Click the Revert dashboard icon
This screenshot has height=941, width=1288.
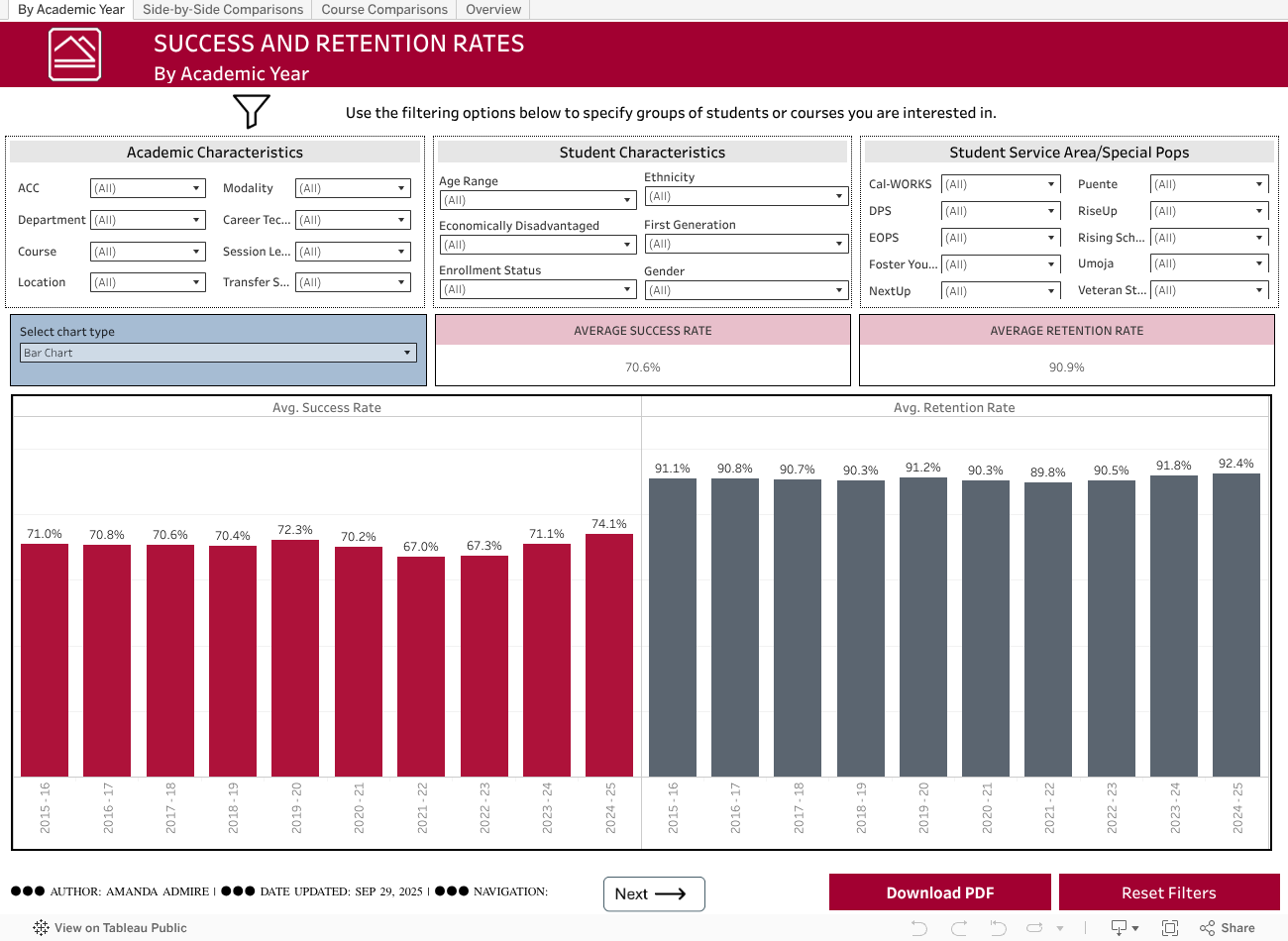pos(1001,927)
